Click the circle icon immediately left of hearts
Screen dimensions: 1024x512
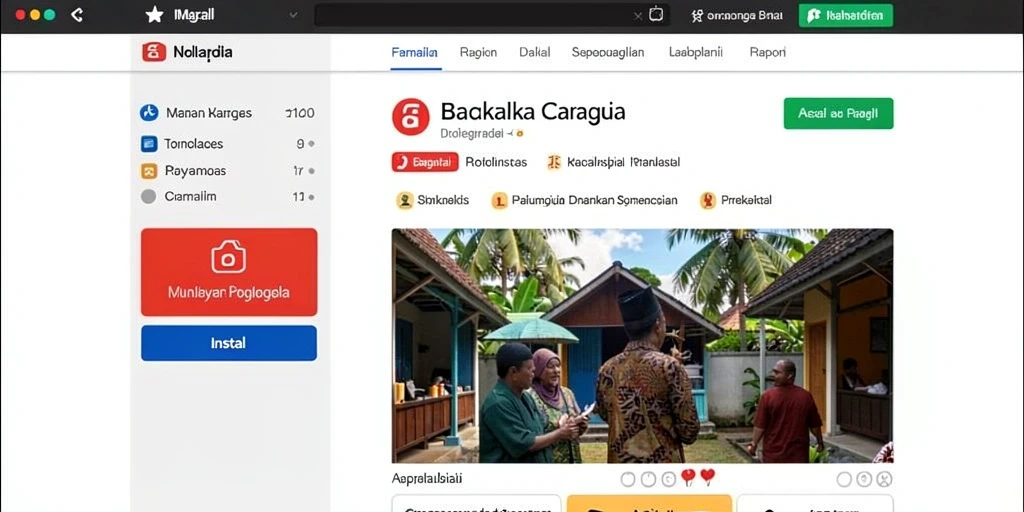[x=669, y=479]
